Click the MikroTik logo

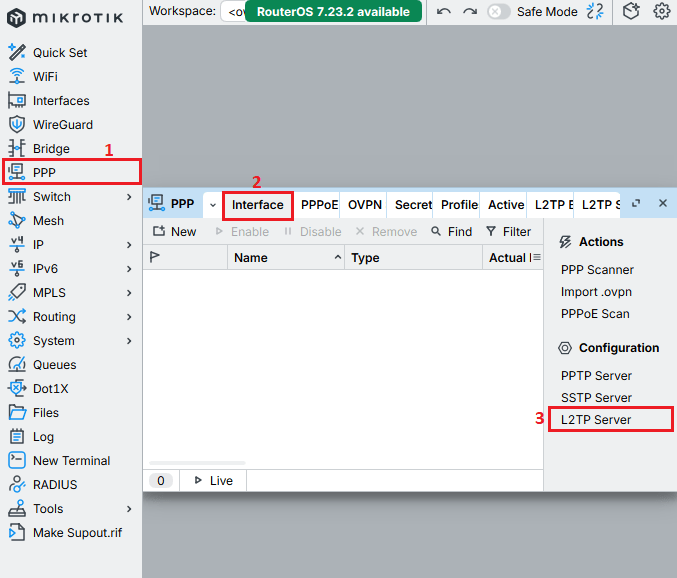(66, 18)
